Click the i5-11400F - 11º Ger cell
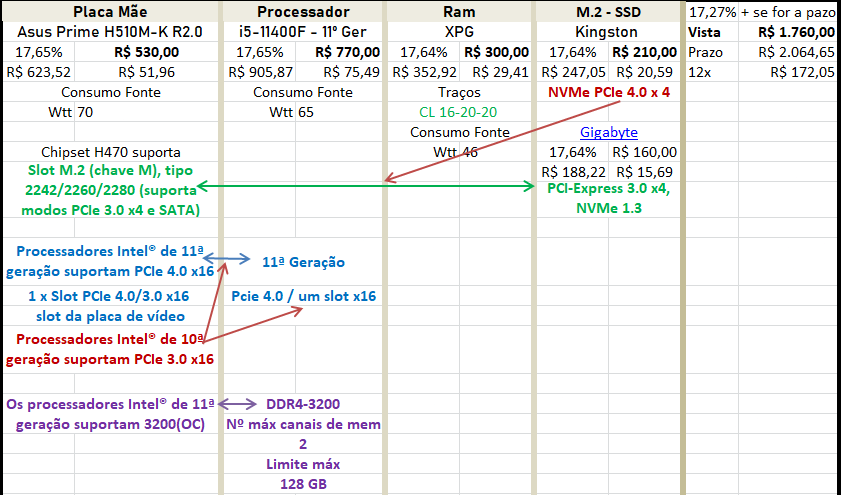 (x=303, y=32)
